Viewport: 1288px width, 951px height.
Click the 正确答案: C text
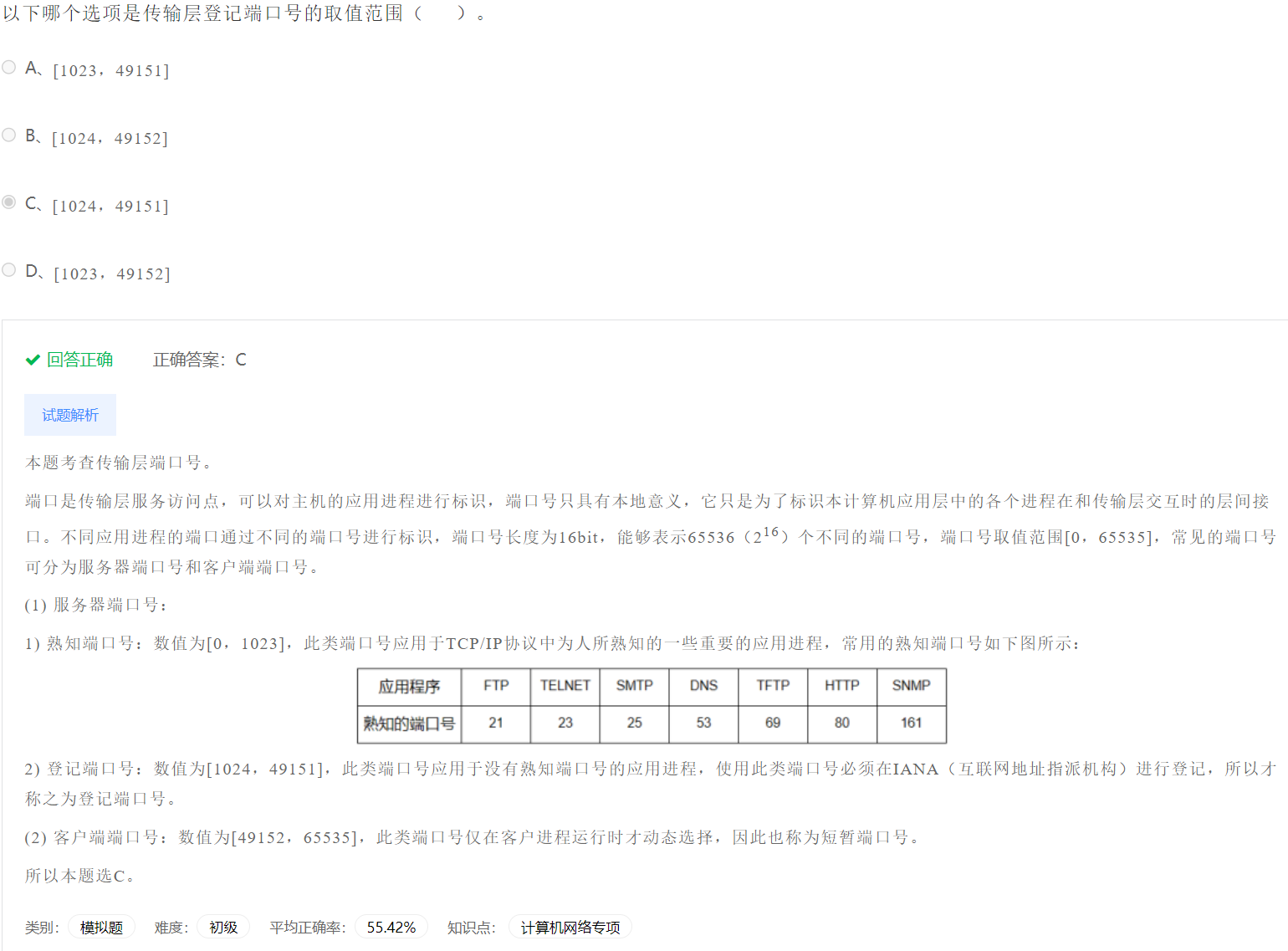(x=200, y=360)
